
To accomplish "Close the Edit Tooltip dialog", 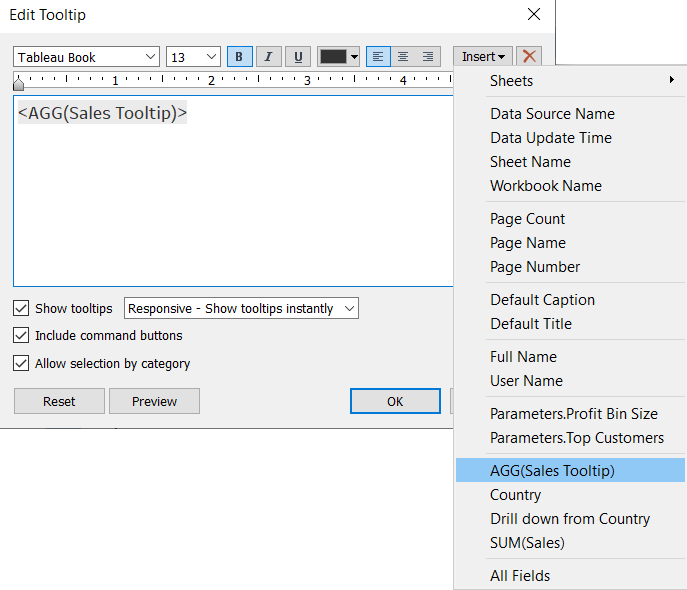I will (x=534, y=14).
